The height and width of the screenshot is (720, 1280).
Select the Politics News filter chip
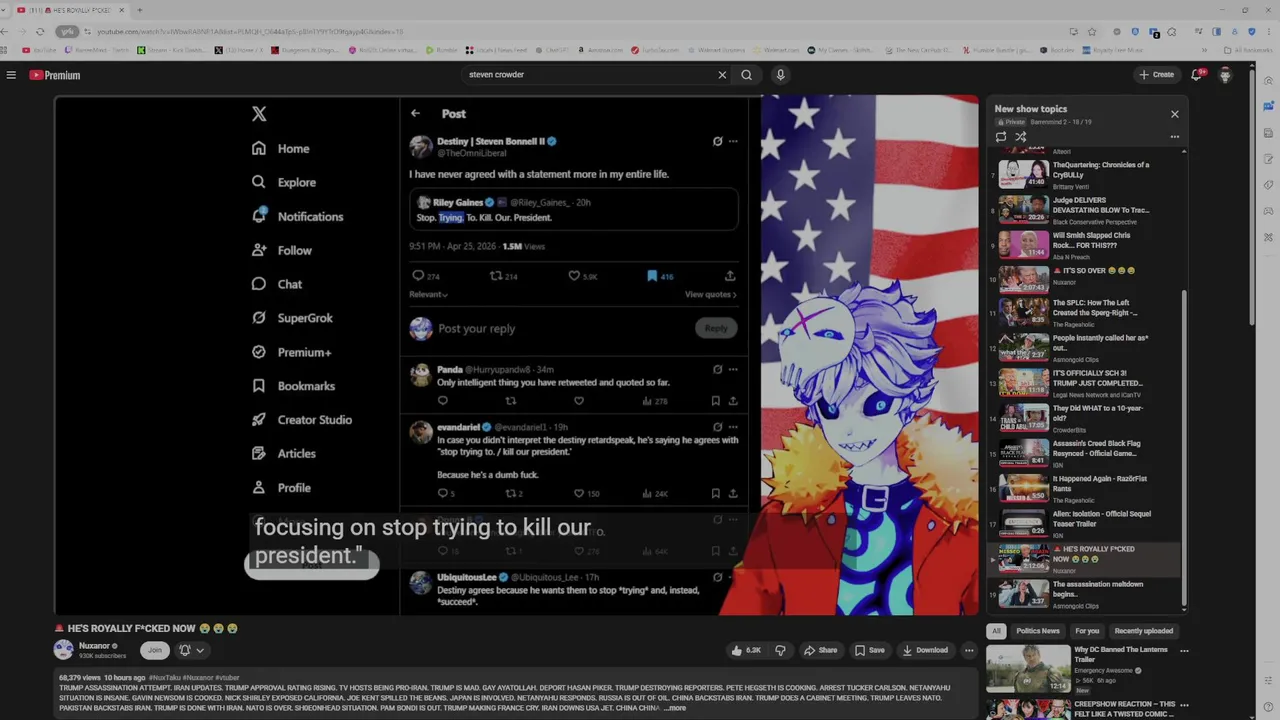point(1038,631)
